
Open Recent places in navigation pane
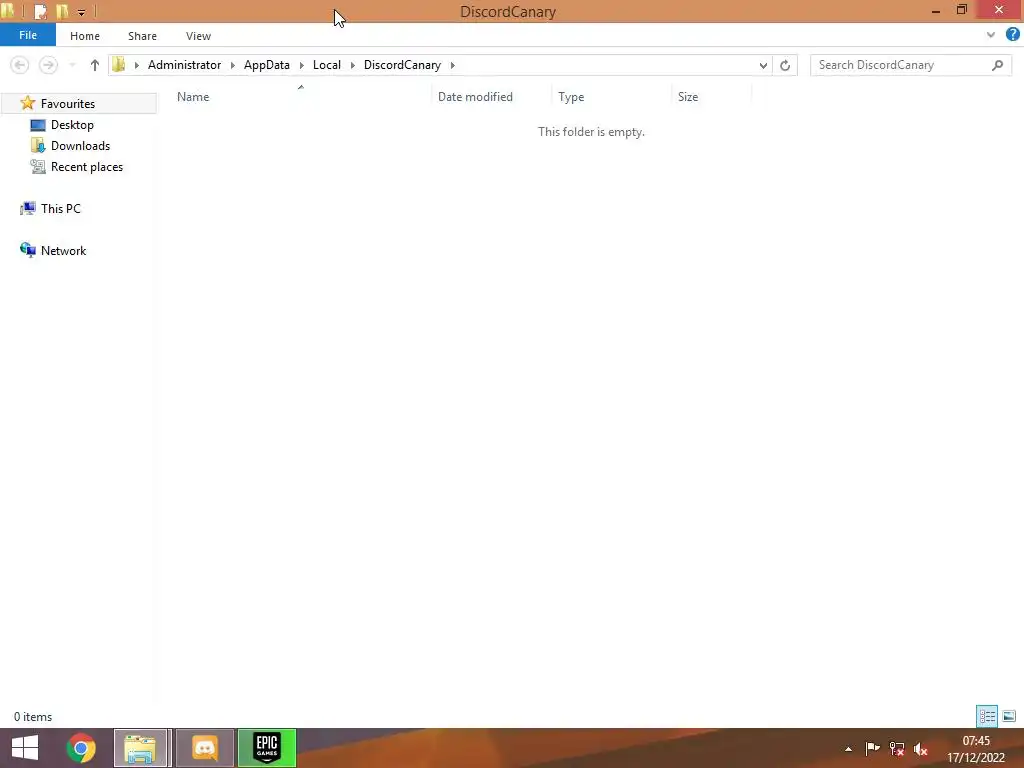click(x=86, y=167)
